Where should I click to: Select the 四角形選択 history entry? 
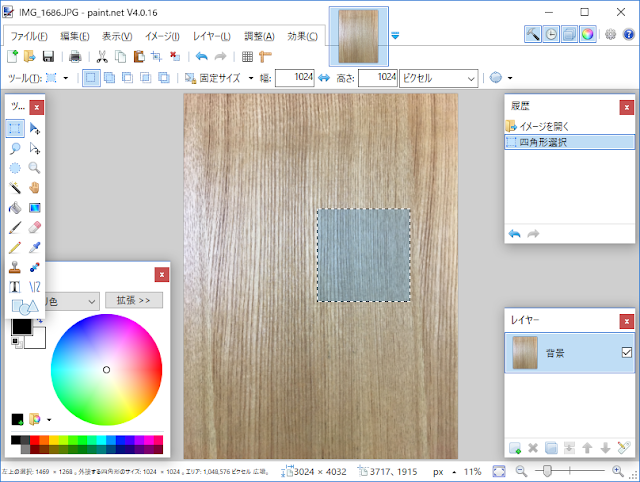pyautogui.click(x=570, y=142)
